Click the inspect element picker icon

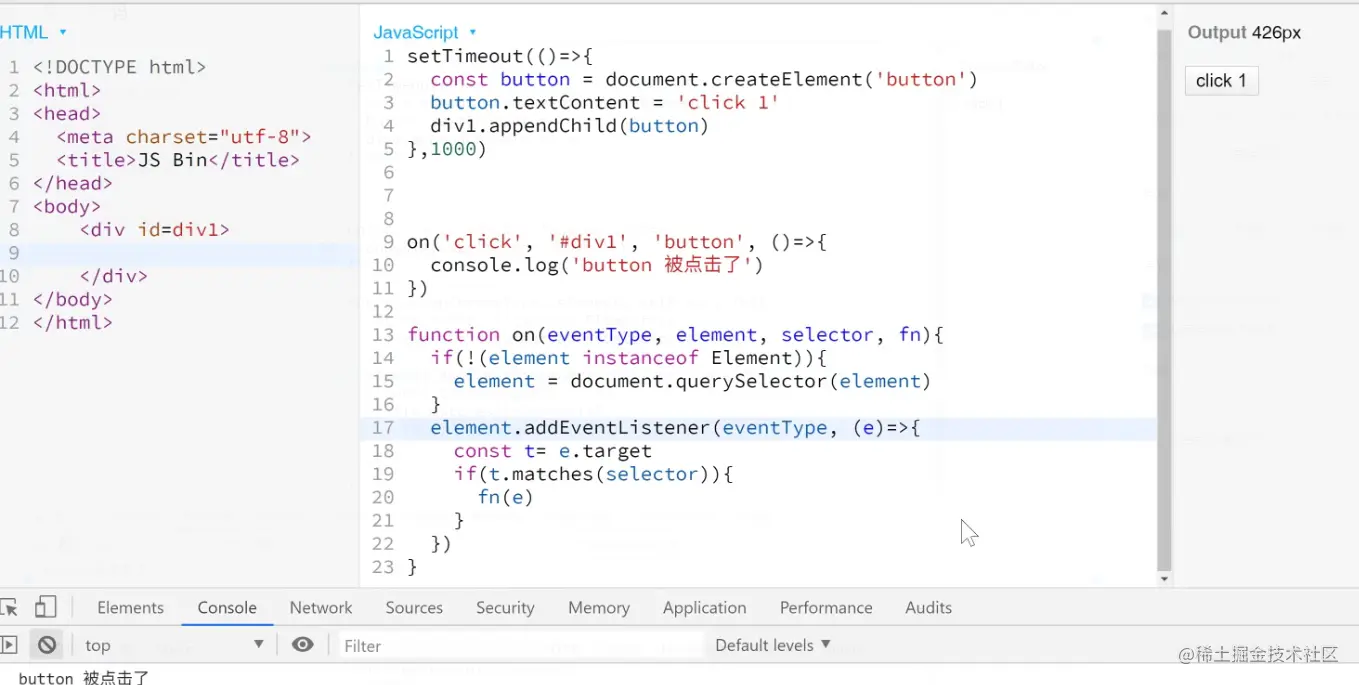point(9,607)
